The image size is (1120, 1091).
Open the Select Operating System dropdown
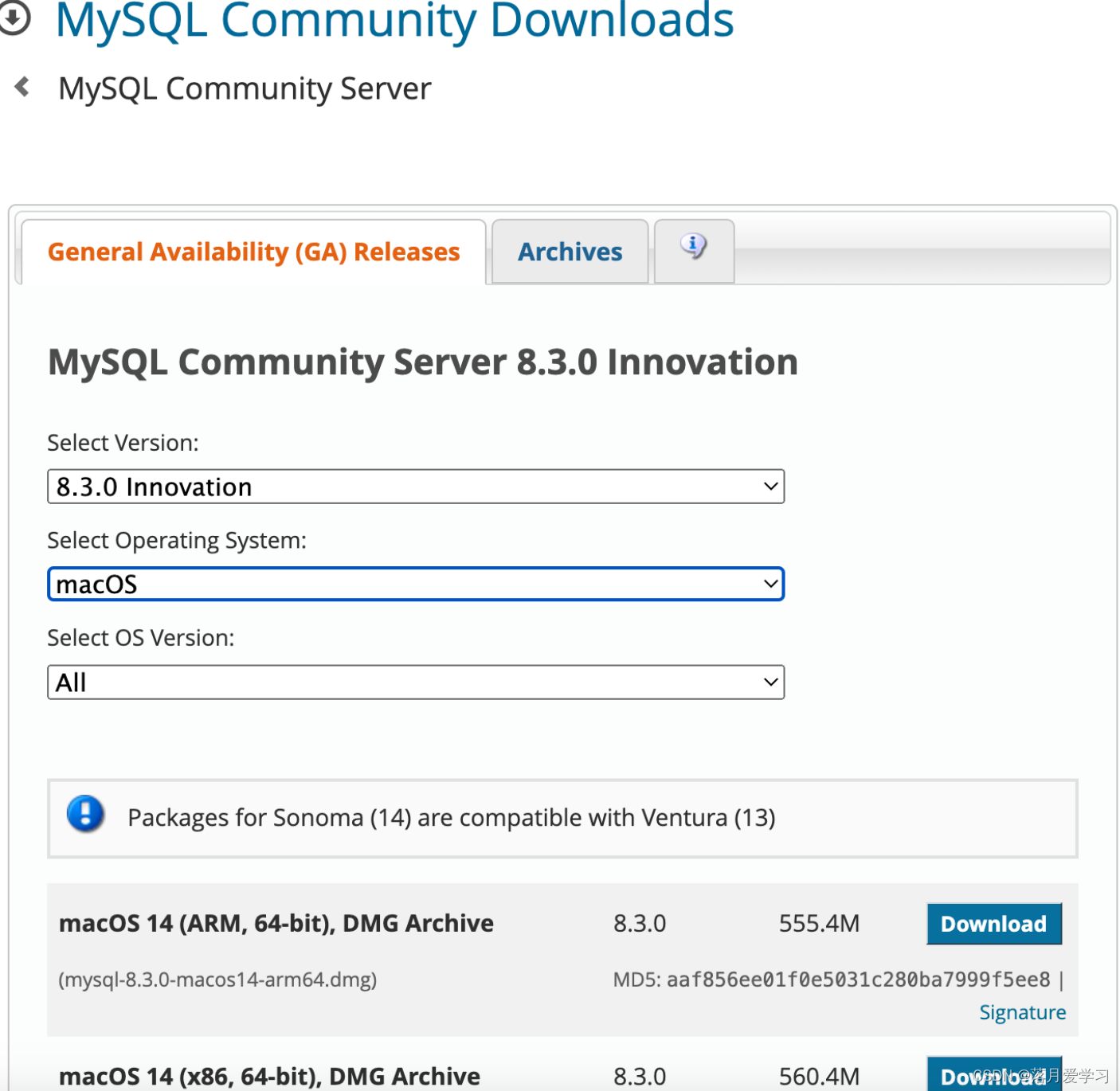416,584
